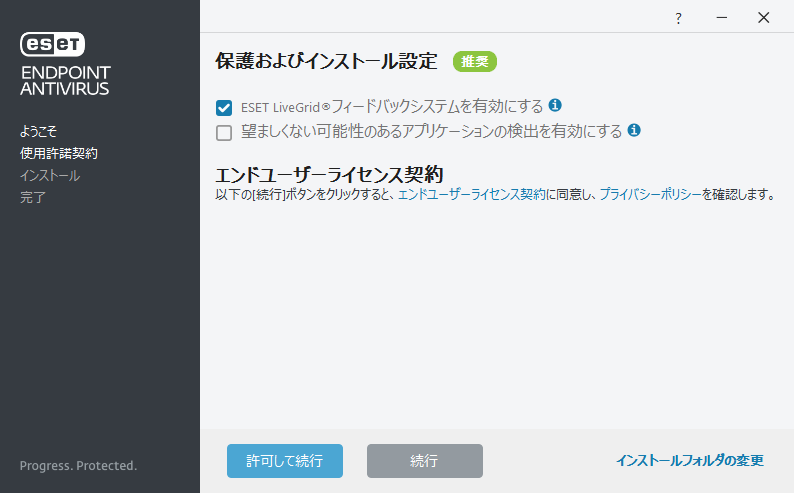Screen dimensions: 794x493
Task: Click ESET LiveGrid feedback label text
Action: click(391, 107)
